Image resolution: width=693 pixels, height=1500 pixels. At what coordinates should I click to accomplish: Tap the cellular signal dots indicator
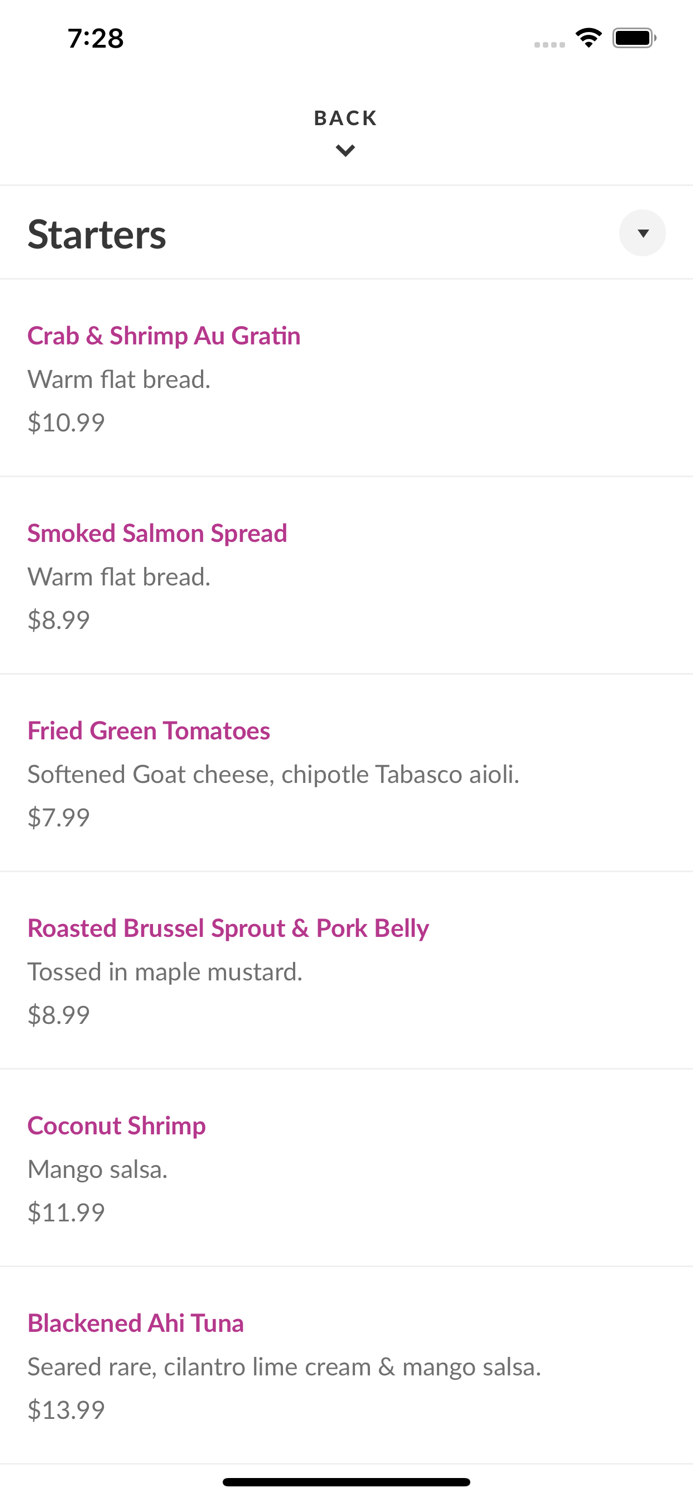tap(549, 42)
